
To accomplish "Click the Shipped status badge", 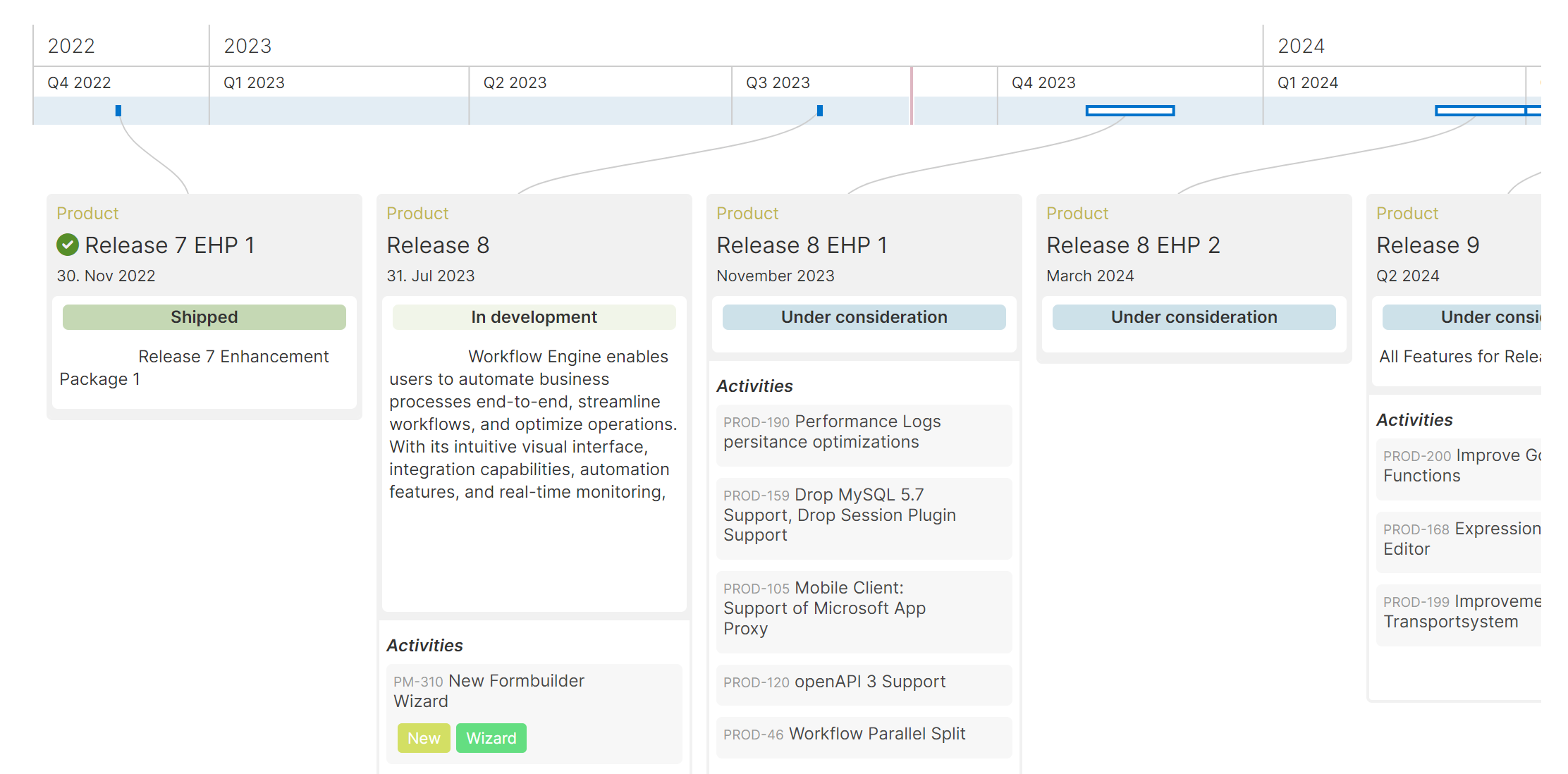I will 204,317.
